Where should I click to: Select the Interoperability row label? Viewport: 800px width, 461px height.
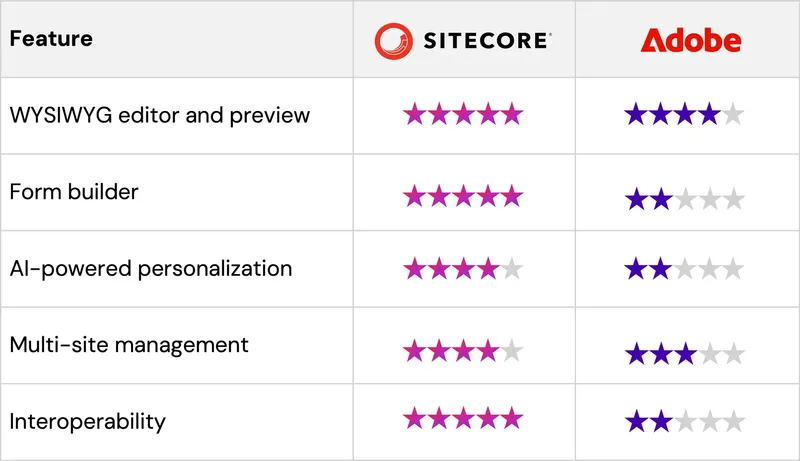88,422
